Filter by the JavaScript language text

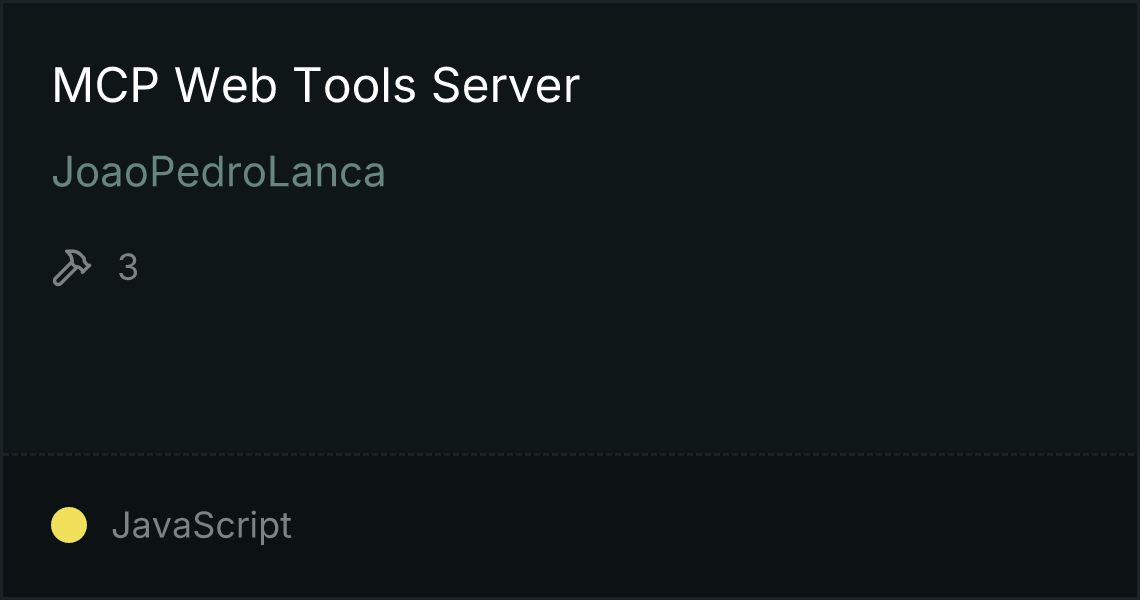[201, 525]
